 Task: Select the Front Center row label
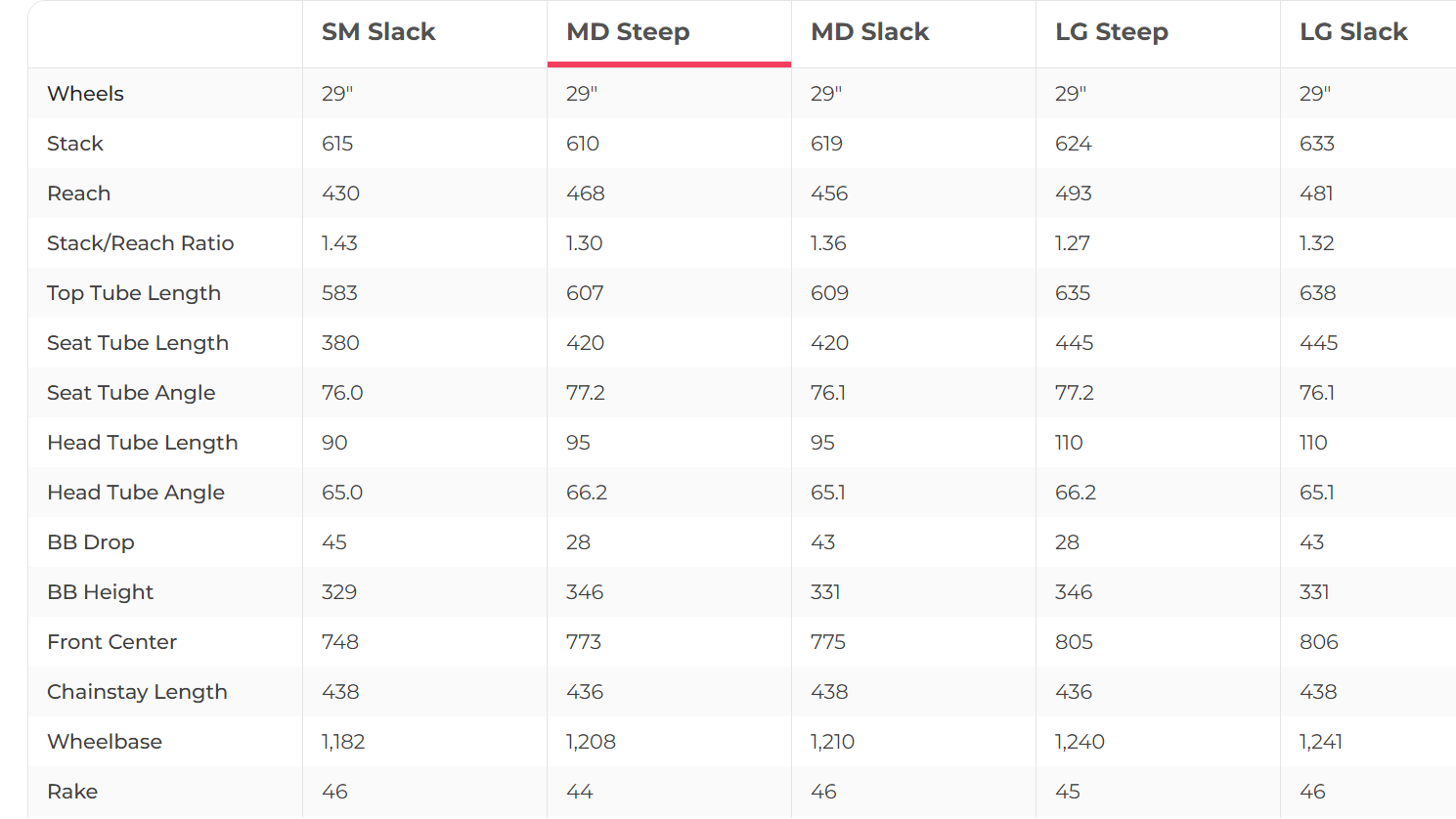(x=112, y=642)
